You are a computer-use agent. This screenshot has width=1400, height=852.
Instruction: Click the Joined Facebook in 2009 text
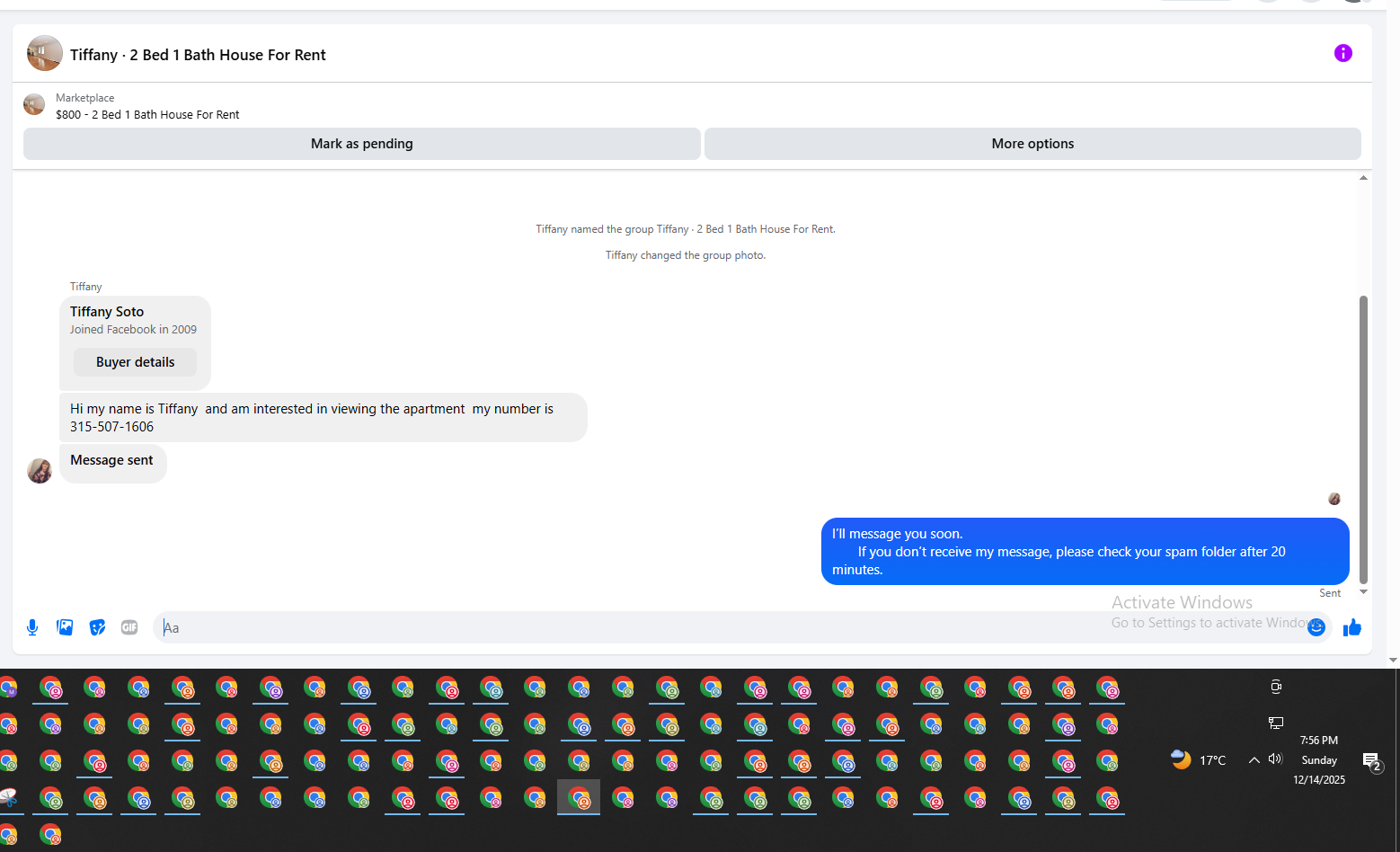coord(133,330)
